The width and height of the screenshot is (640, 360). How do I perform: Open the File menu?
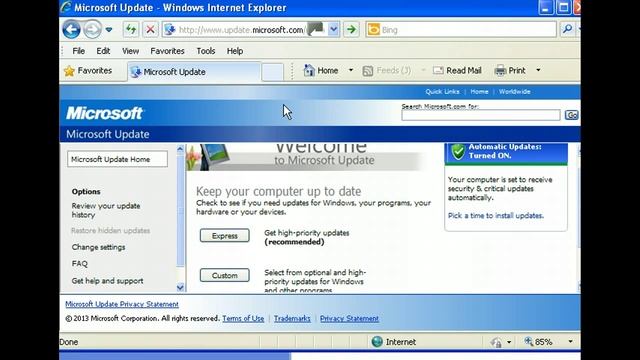(x=78, y=51)
